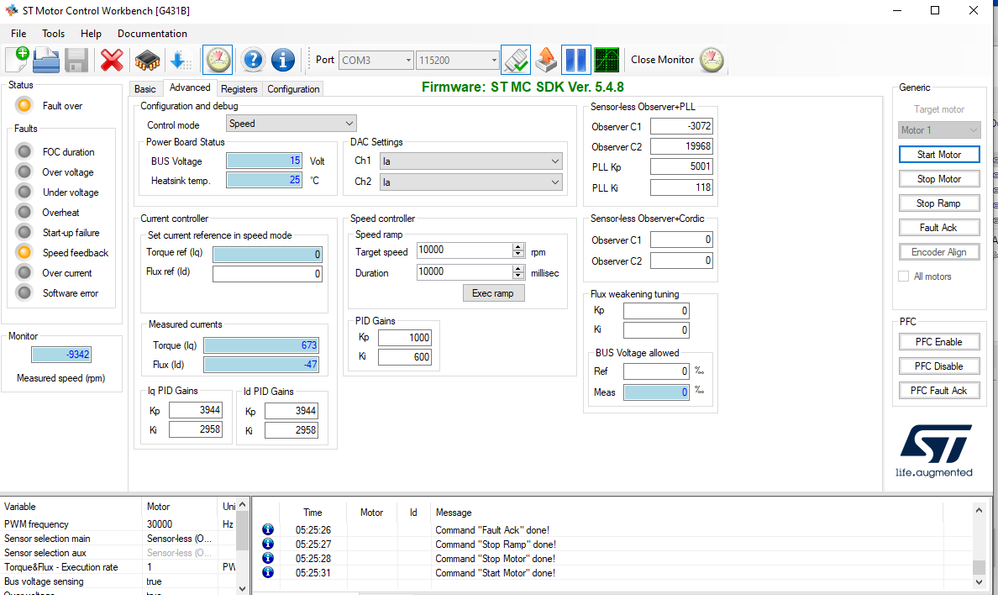Click the Start Motor button
The image size is (998, 595).
[939, 155]
